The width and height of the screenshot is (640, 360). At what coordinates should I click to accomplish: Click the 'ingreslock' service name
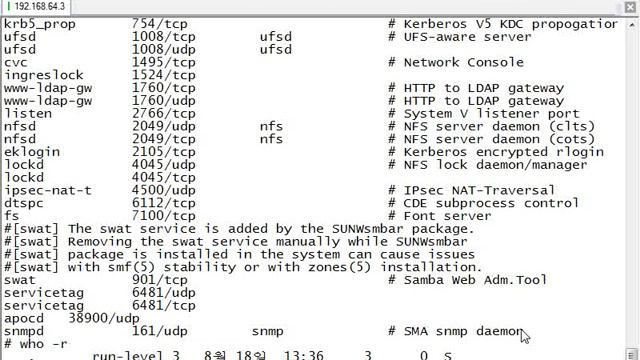[44, 75]
